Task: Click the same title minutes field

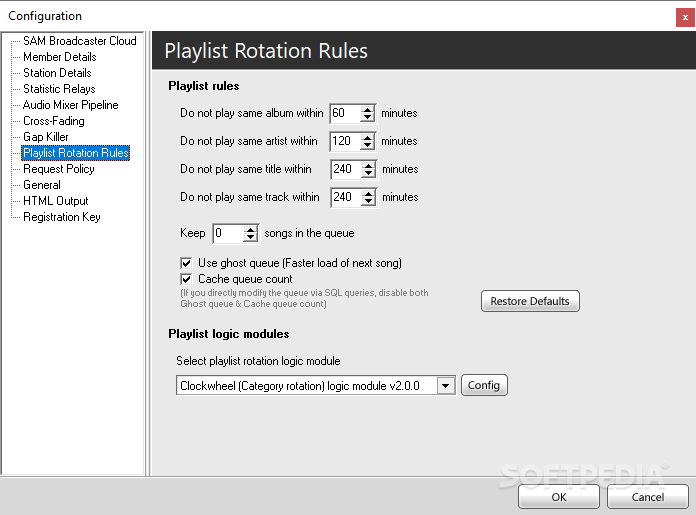Action: point(347,170)
